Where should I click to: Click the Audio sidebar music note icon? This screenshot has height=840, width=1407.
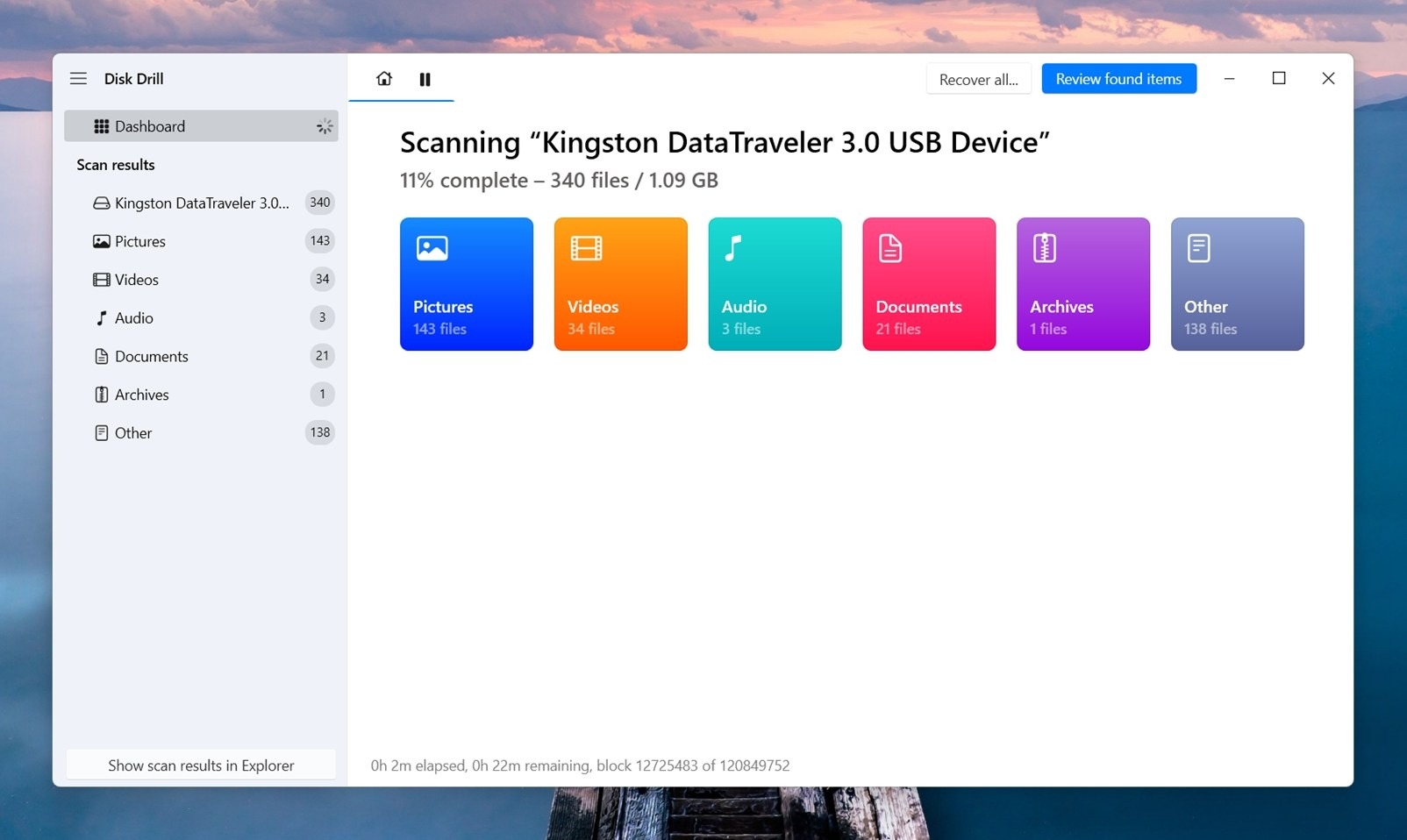coord(102,318)
